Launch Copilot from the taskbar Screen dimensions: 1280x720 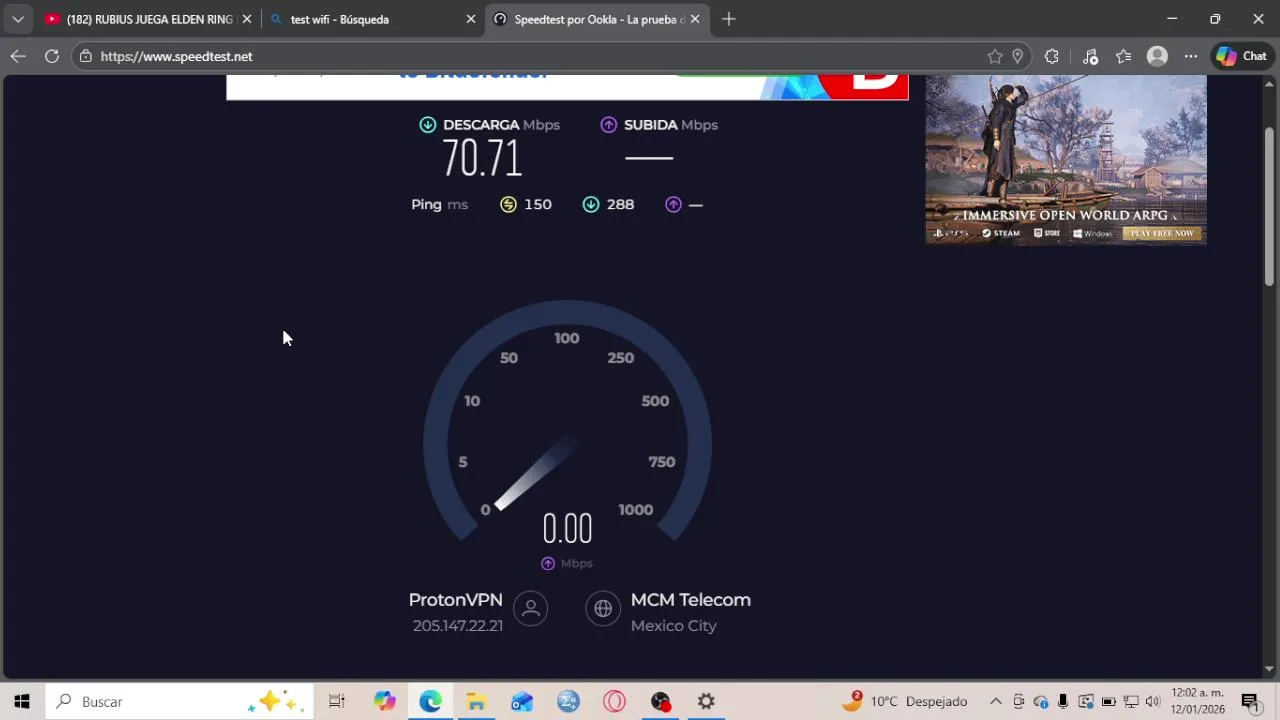click(385, 701)
